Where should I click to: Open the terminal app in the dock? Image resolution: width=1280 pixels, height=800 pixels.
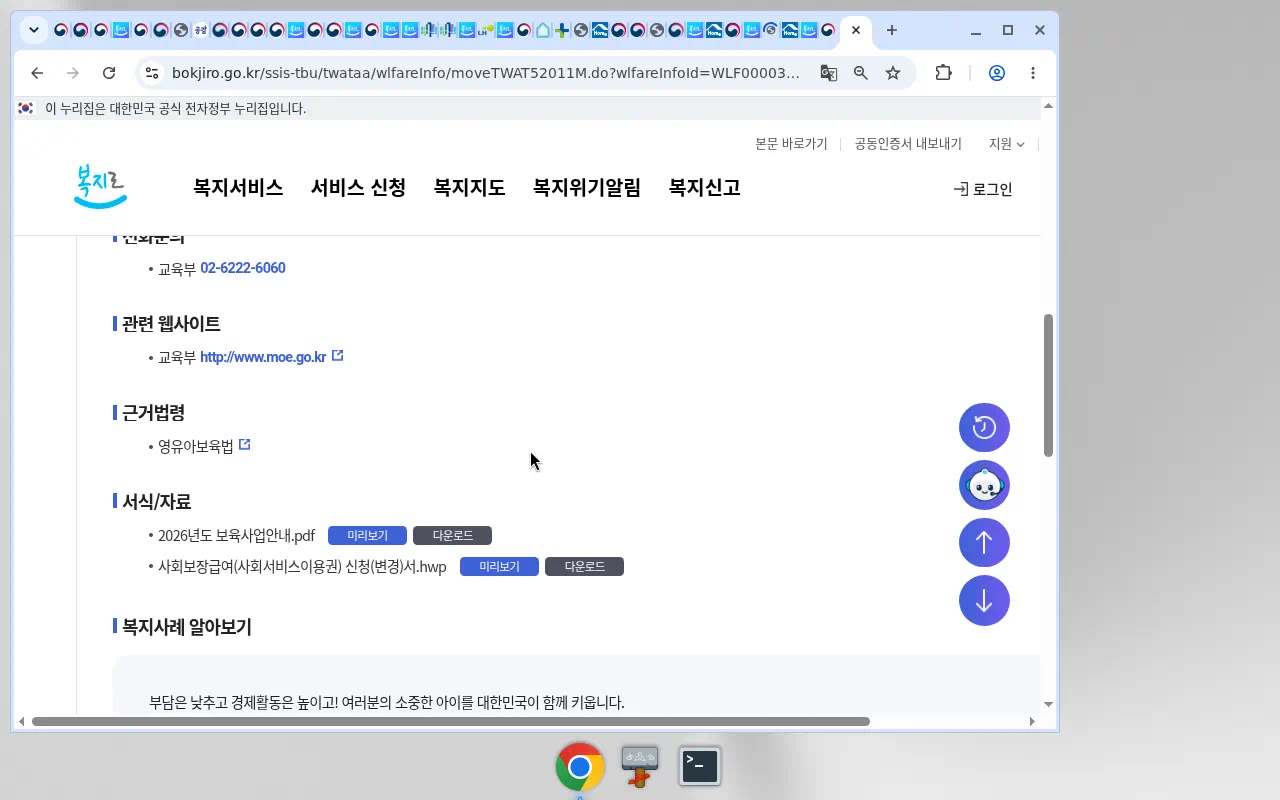point(700,766)
